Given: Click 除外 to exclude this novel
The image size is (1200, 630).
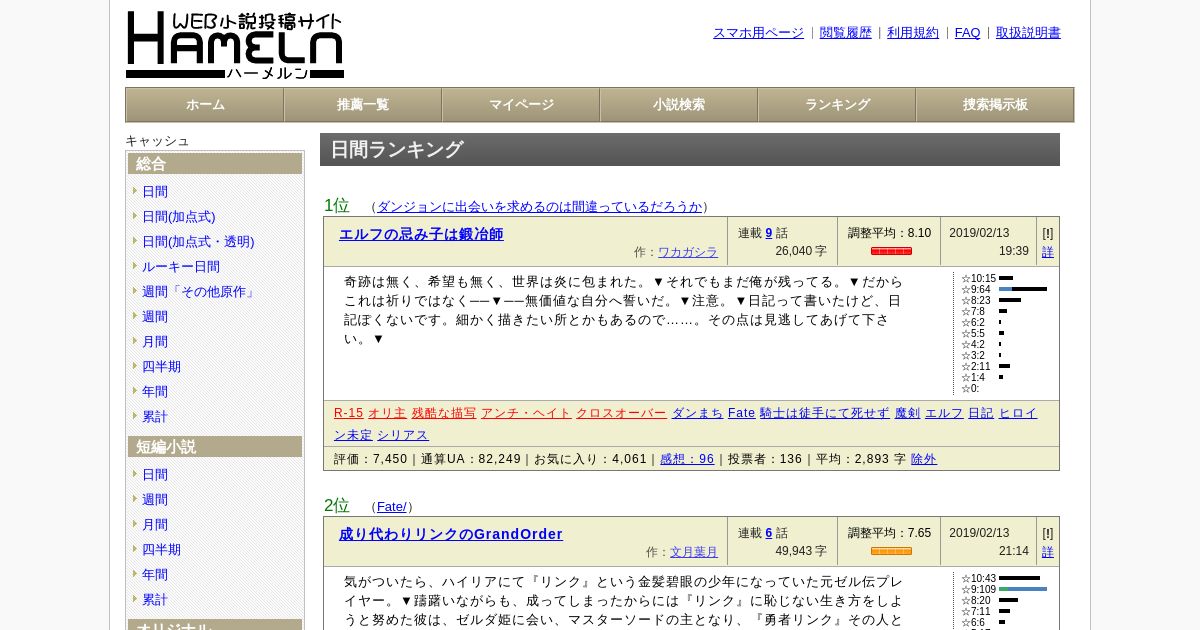Looking at the screenshot, I should [x=924, y=459].
